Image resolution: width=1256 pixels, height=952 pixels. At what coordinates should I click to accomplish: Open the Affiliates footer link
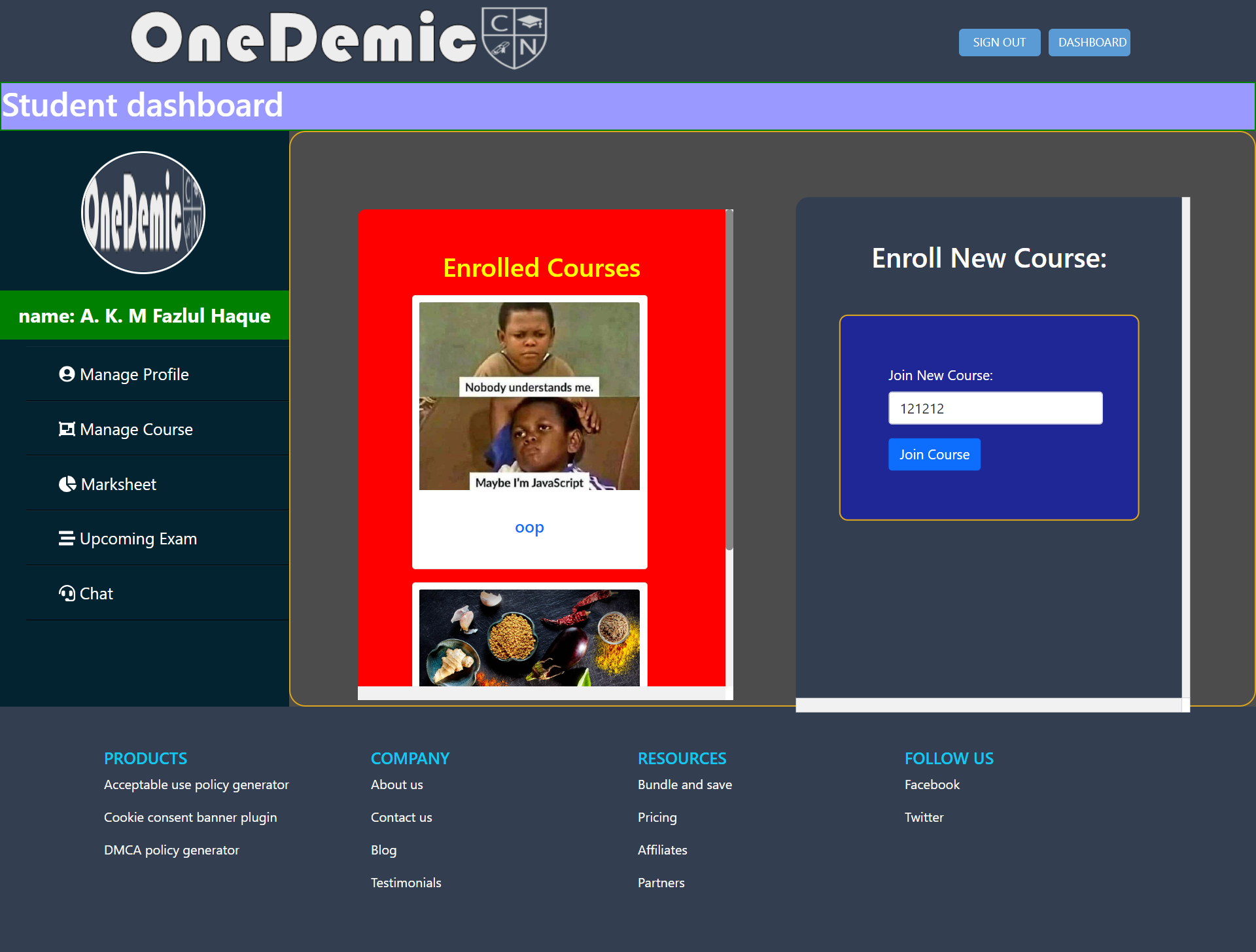click(x=663, y=850)
